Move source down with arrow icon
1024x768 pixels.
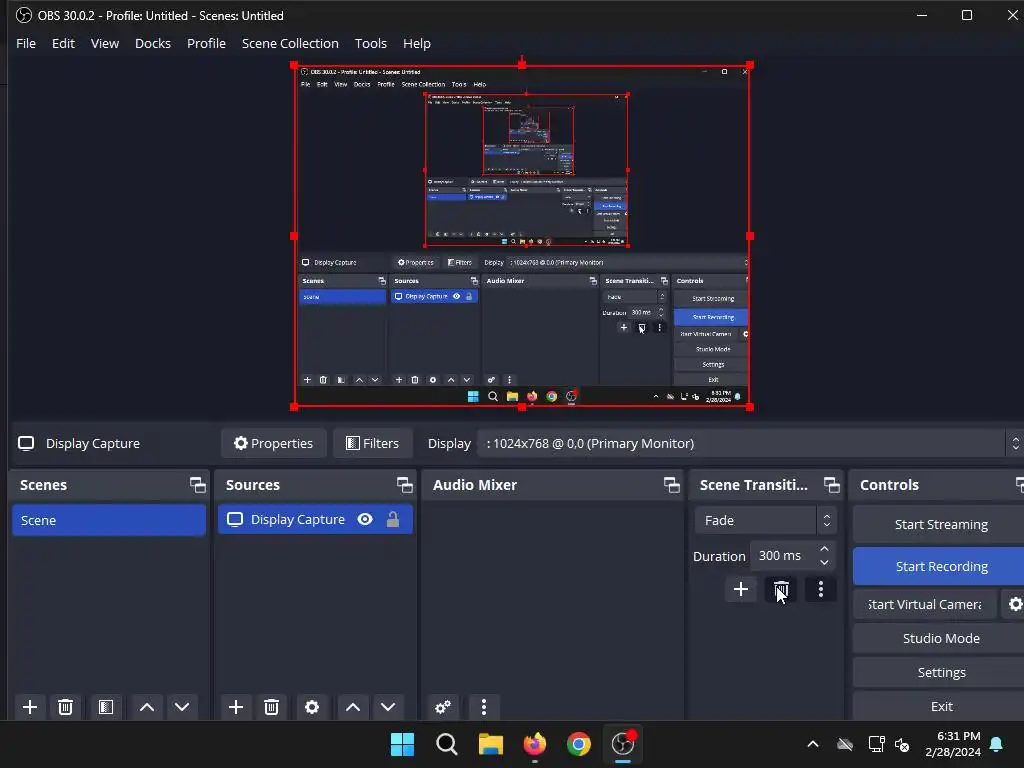click(388, 707)
